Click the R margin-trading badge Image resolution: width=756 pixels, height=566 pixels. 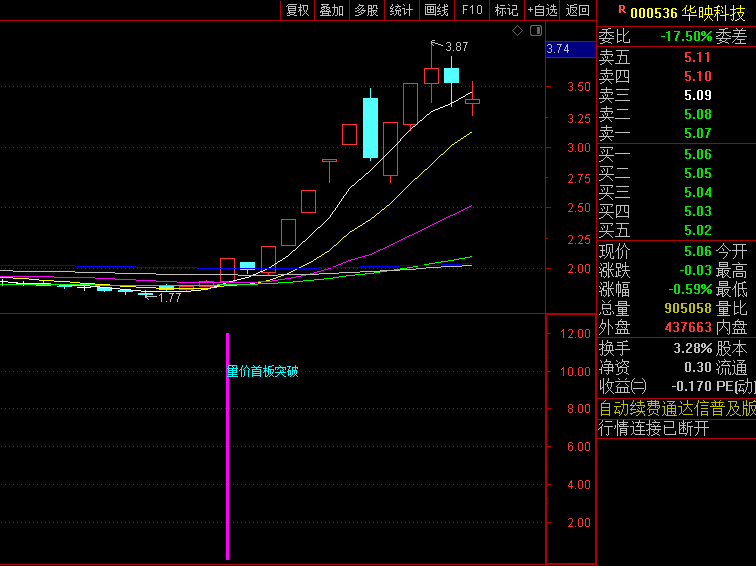[622, 9]
